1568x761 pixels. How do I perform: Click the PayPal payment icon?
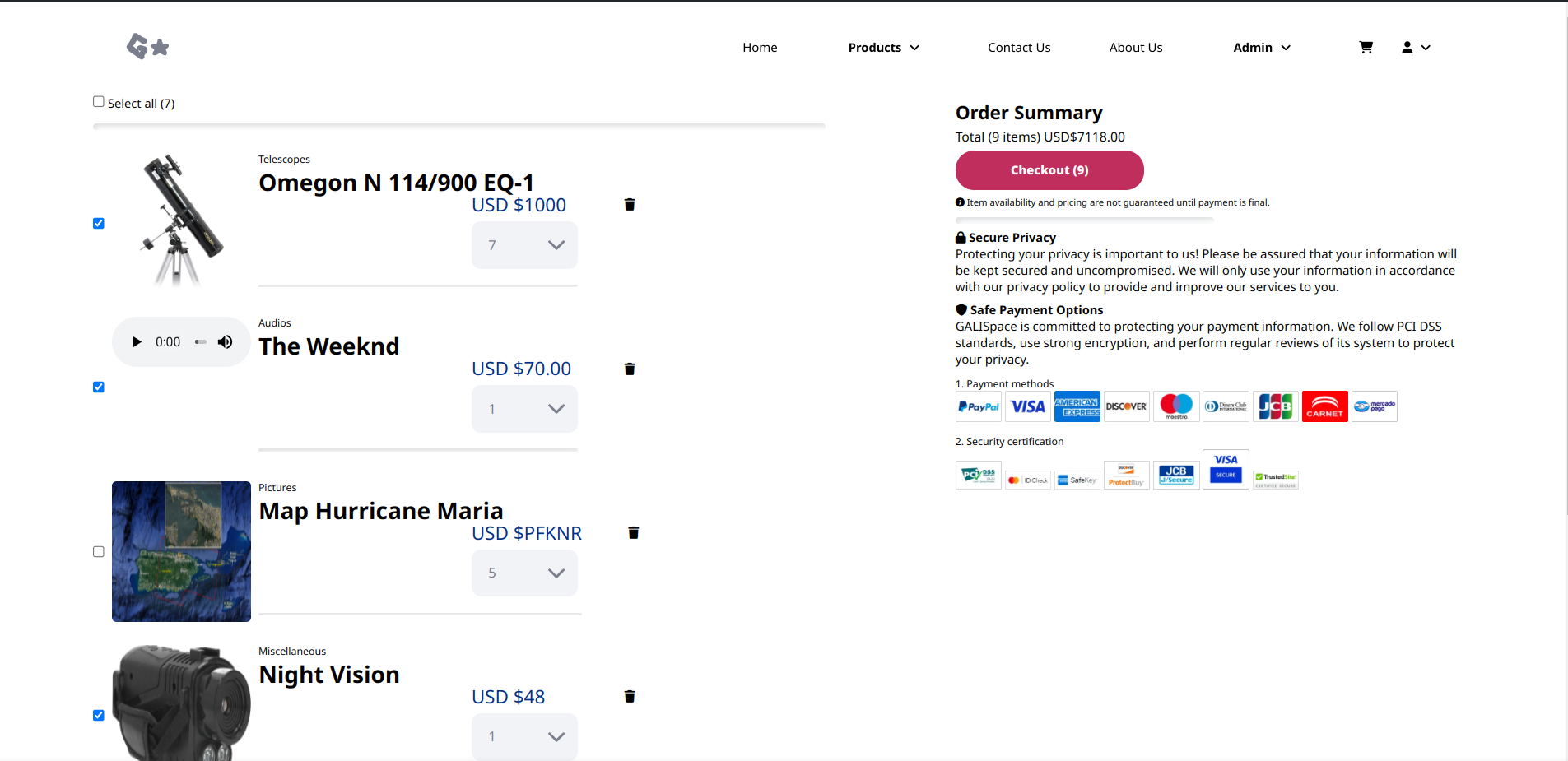(x=979, y=406)
